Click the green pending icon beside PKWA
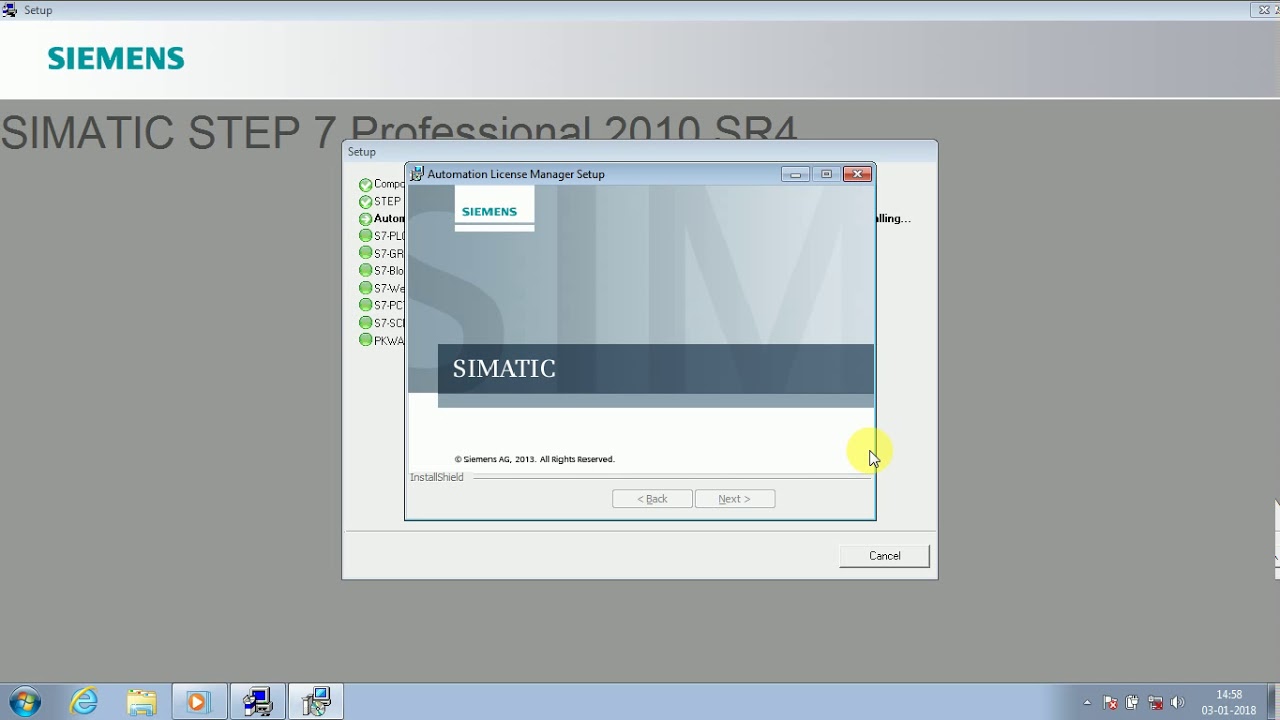1280x720 pixels. 366,340
